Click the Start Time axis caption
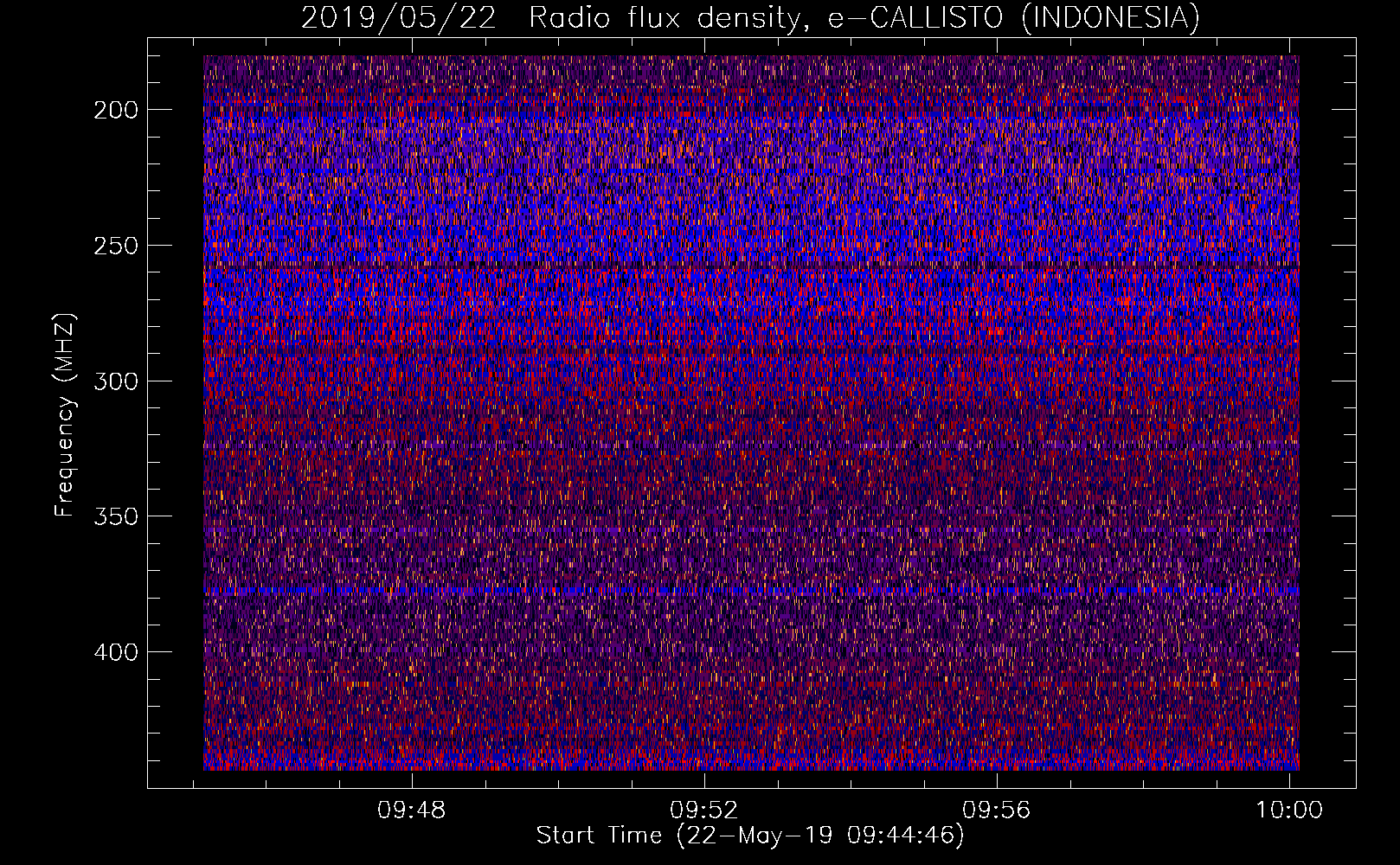This screenshot has width=1400, height=865. tap(750, 836)
